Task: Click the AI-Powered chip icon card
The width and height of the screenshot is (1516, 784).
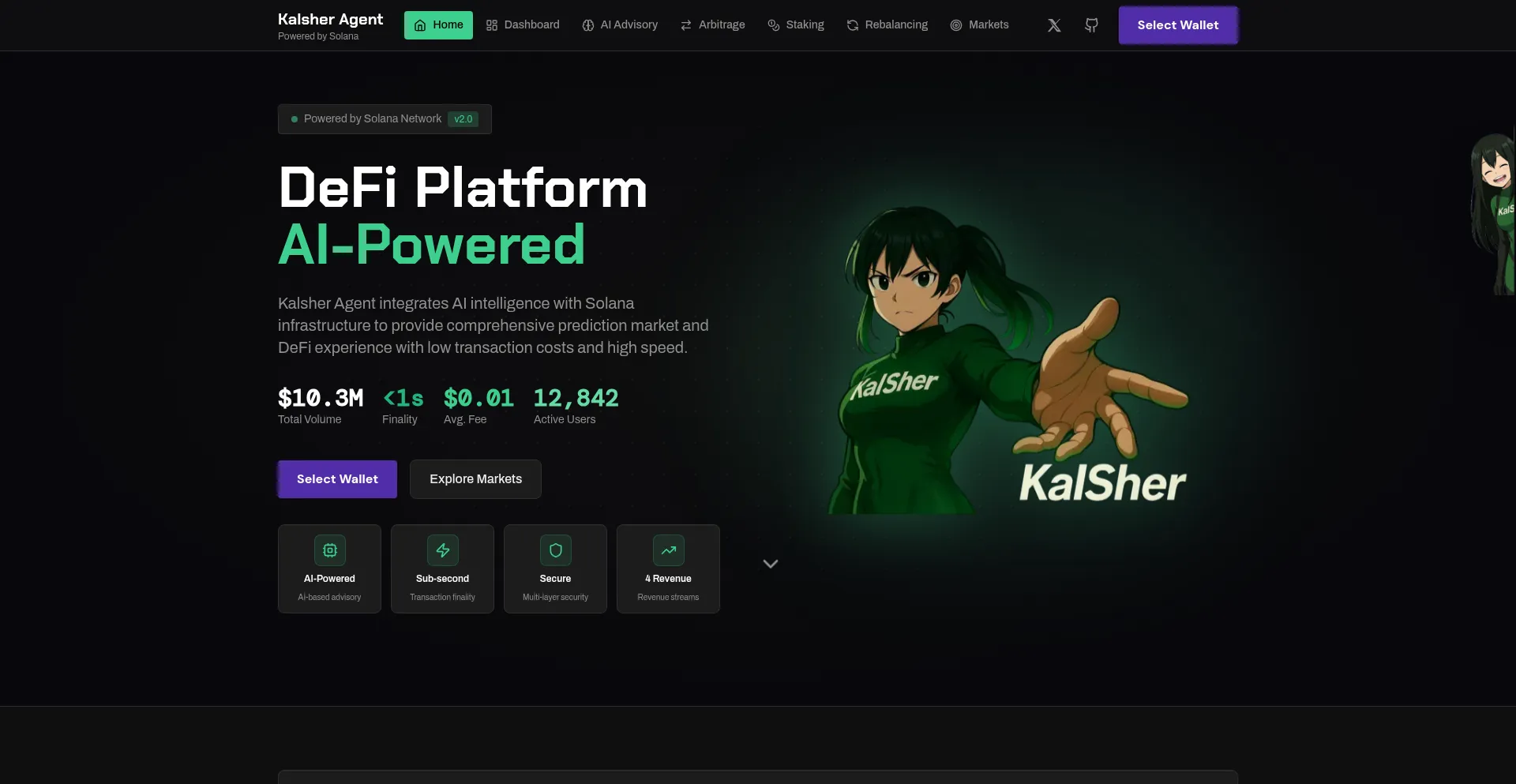Action: (x=329, y=551)
